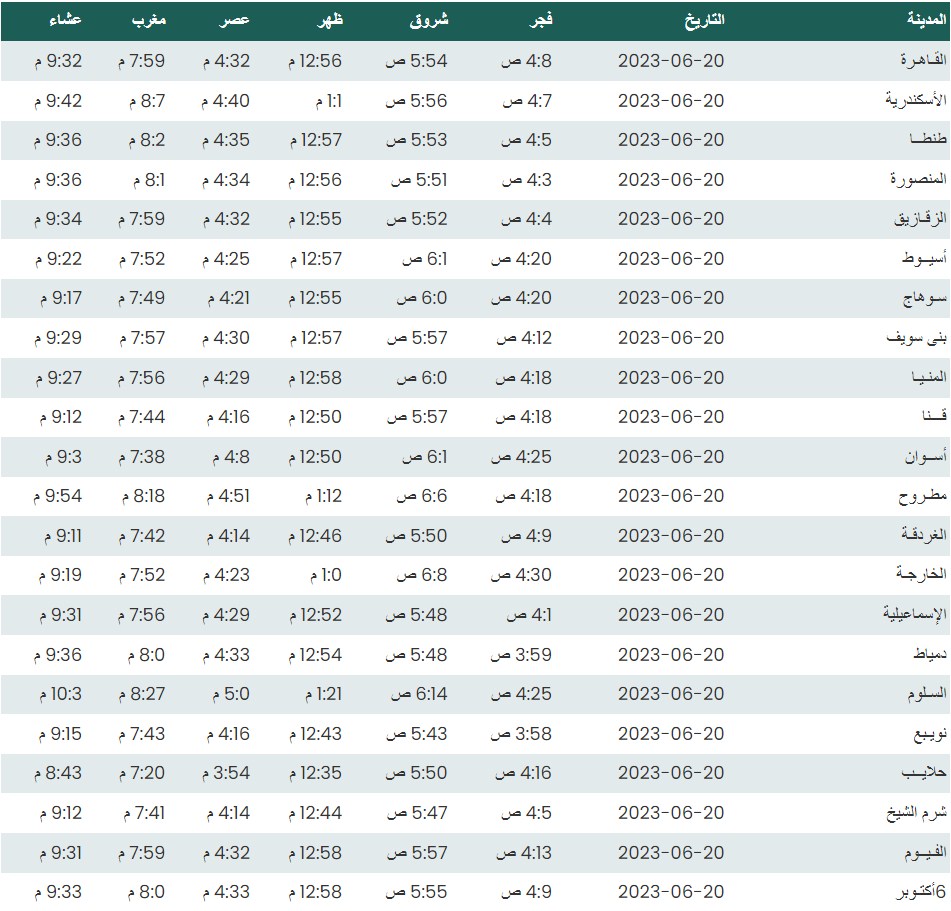Click the 6 أكتوبر city name

[915, 892]
